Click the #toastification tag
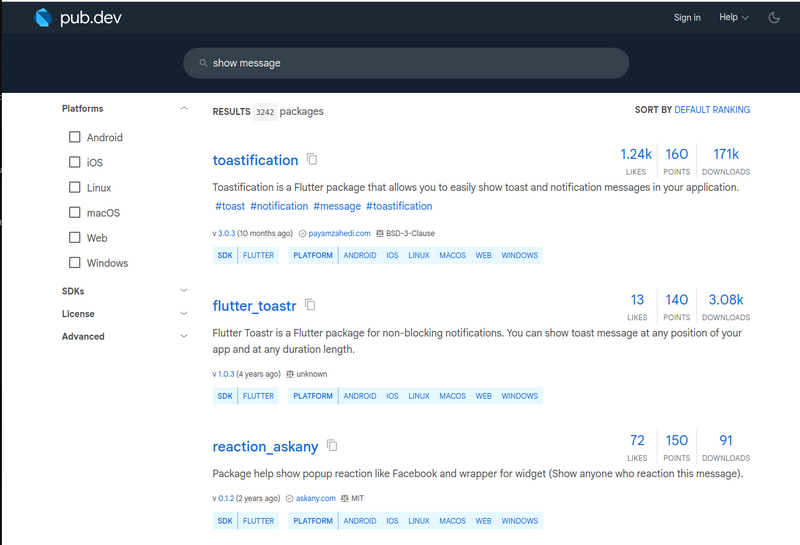The width and height of the screenshot is (800, 545). coord(399,206)
